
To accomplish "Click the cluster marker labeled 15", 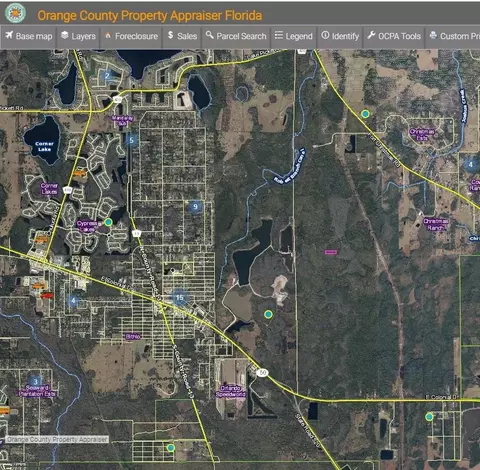I will tap(180, 298).
